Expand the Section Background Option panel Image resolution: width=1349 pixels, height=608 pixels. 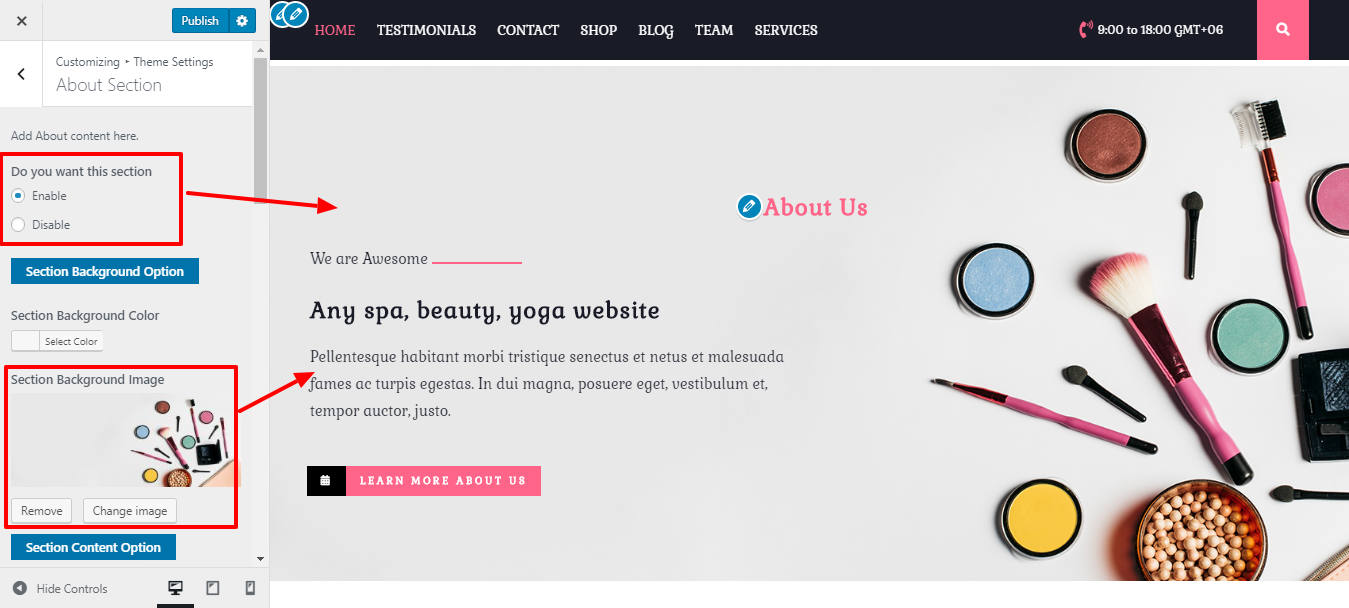[105, 271]
